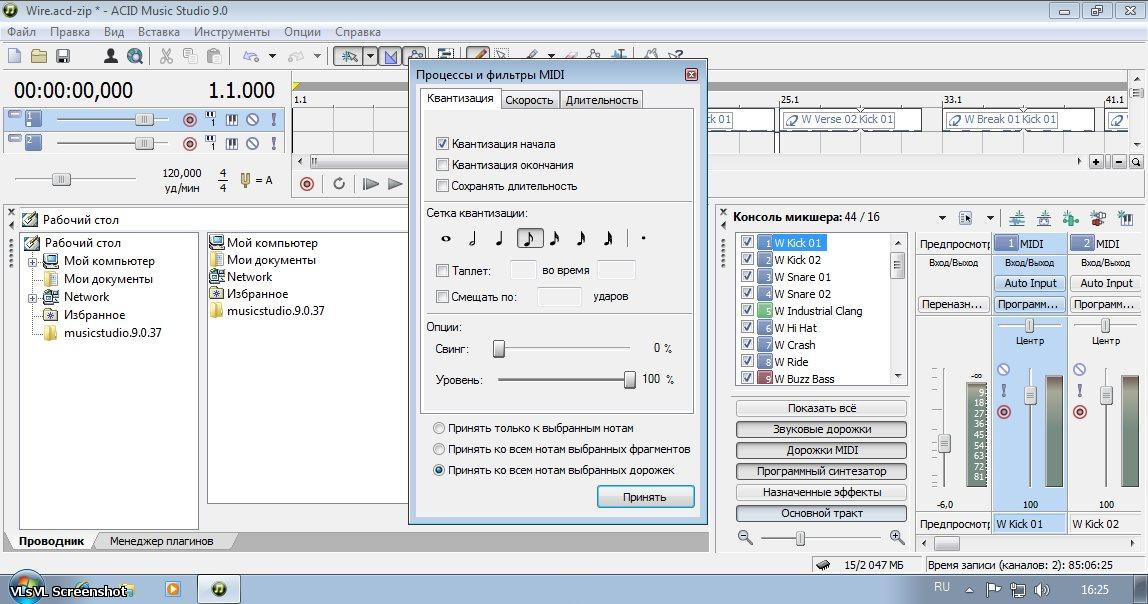Arm record on the W Kick 02 mixer channel
Viewport: 1148px width, 604px height.
coord(1080,412)
